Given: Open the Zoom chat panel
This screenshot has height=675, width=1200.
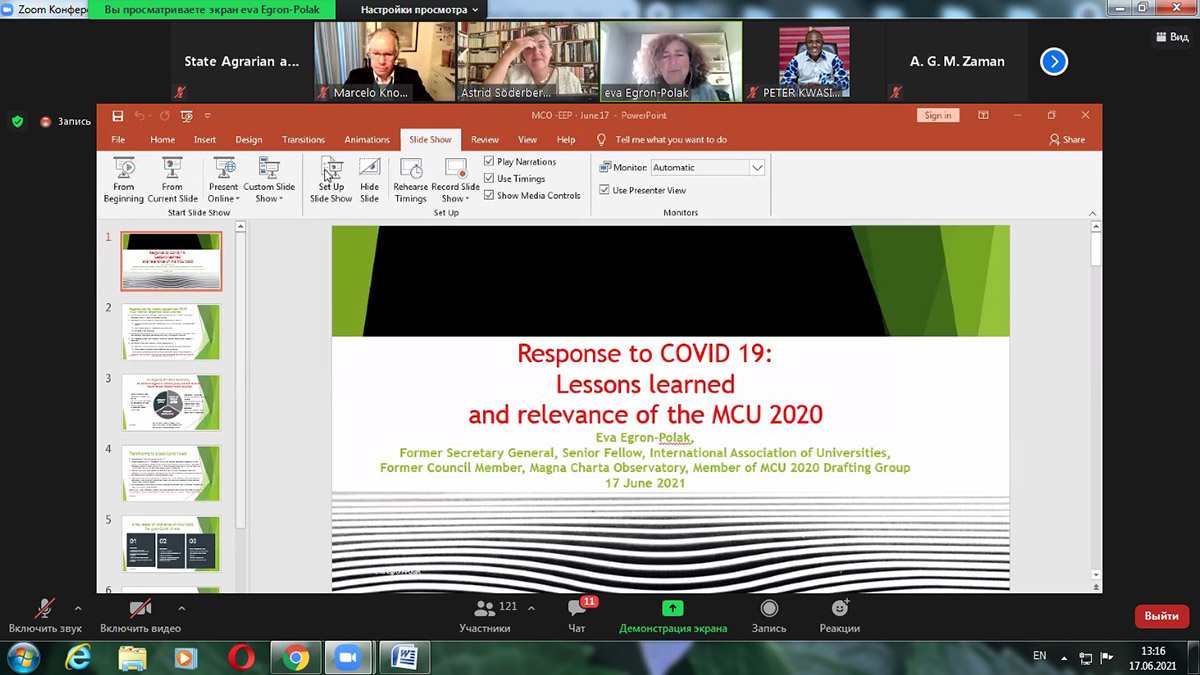Looking at the screenshot, I should (x=577, y=614).
